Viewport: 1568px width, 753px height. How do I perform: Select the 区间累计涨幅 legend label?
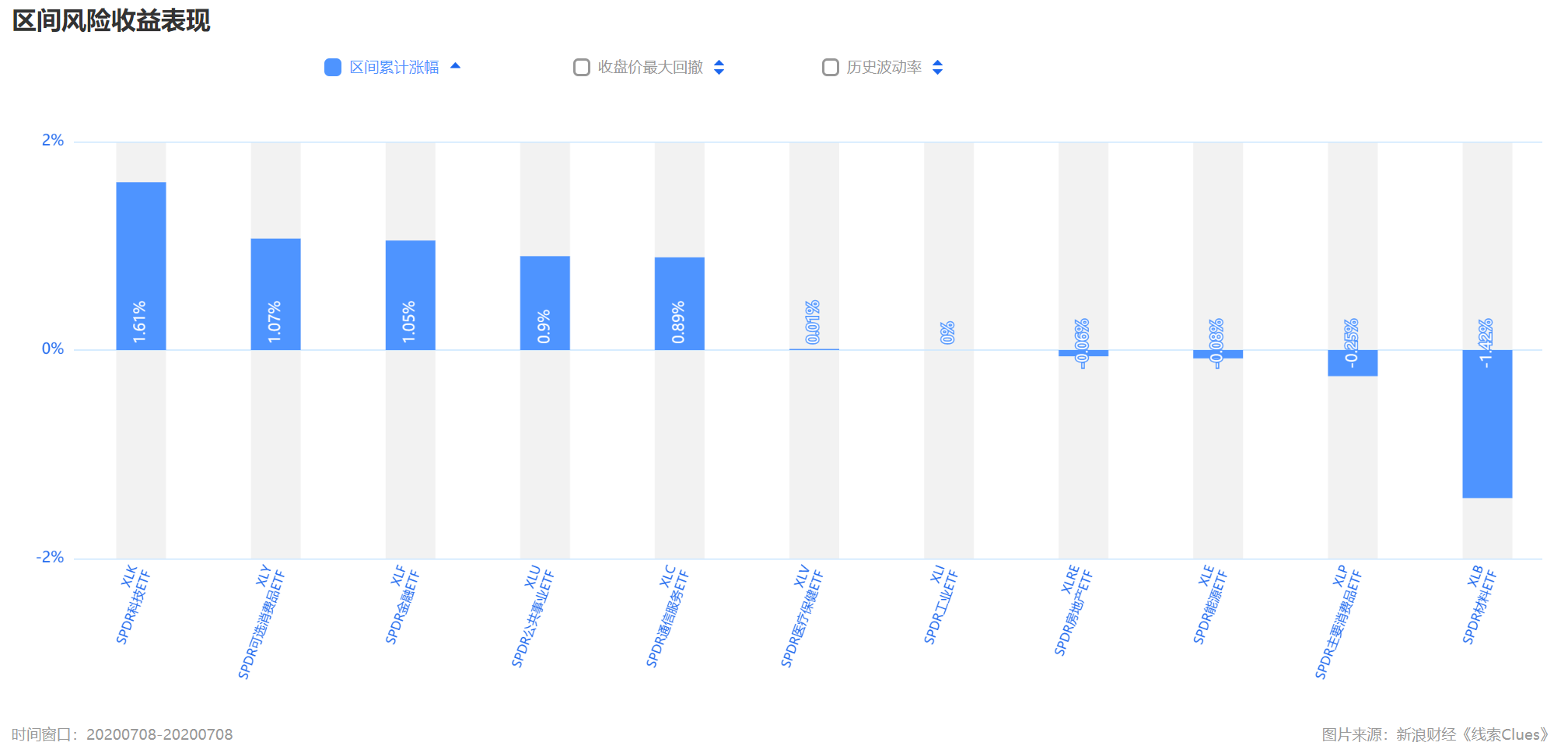pos(394,68)
